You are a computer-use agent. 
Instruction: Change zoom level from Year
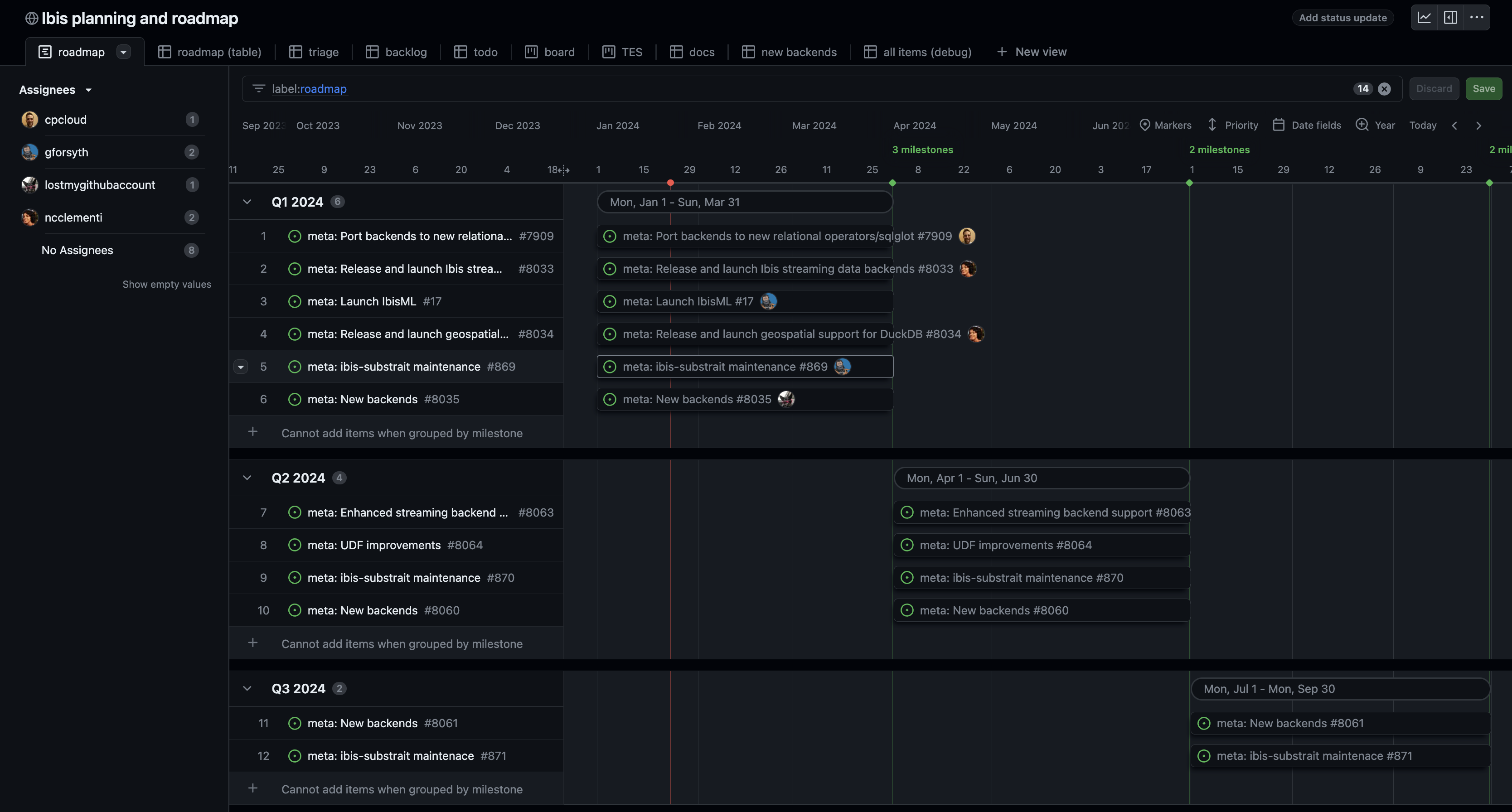[1375, 125]
